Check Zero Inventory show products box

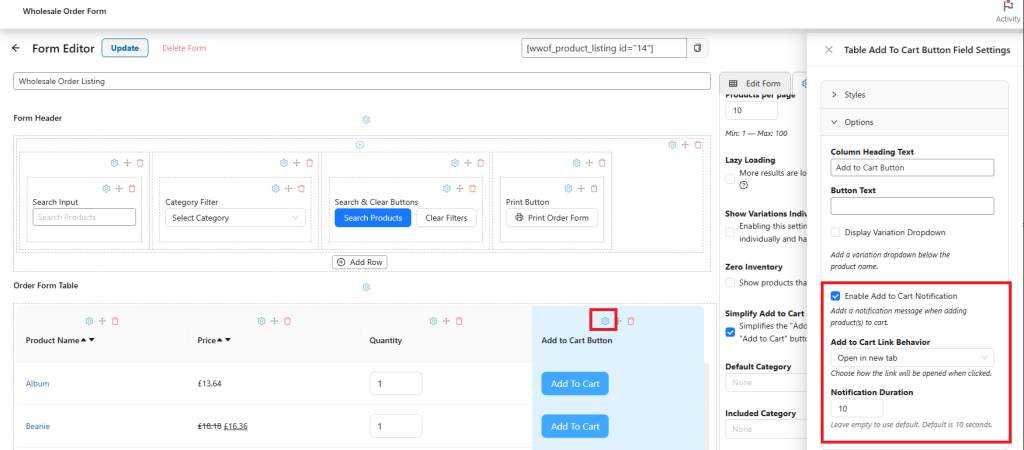coord(730,283)
